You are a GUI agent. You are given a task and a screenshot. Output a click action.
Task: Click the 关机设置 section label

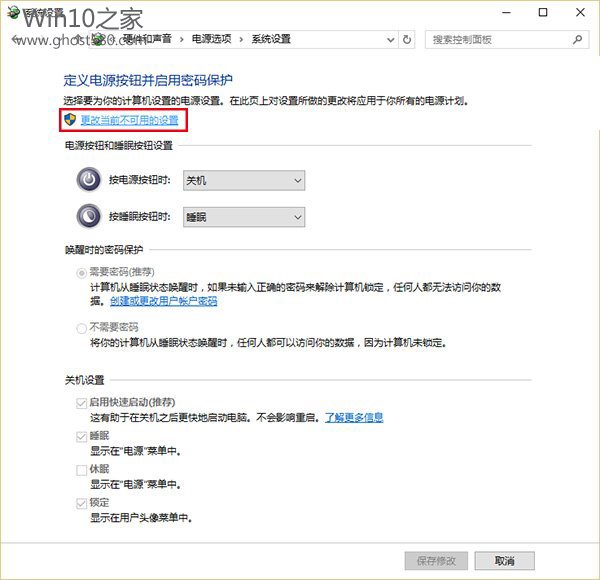(85, 380)
